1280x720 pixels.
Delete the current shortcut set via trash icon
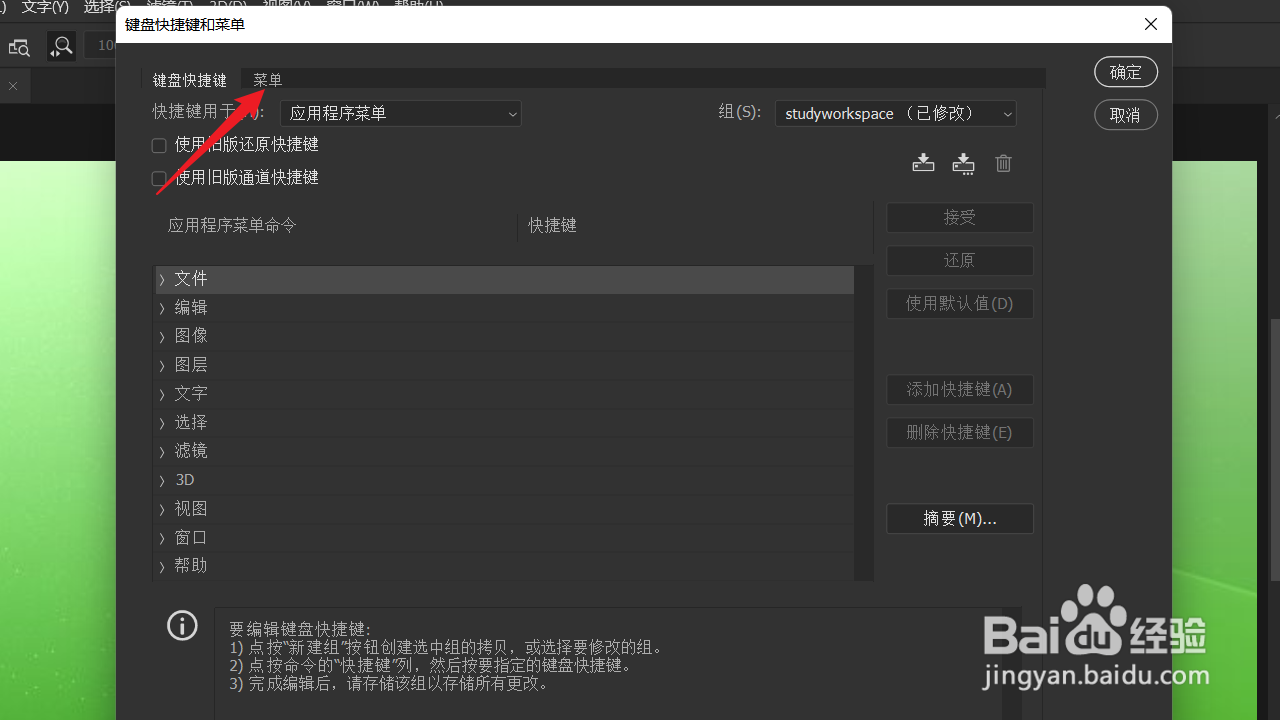[x=1003, y=162]
